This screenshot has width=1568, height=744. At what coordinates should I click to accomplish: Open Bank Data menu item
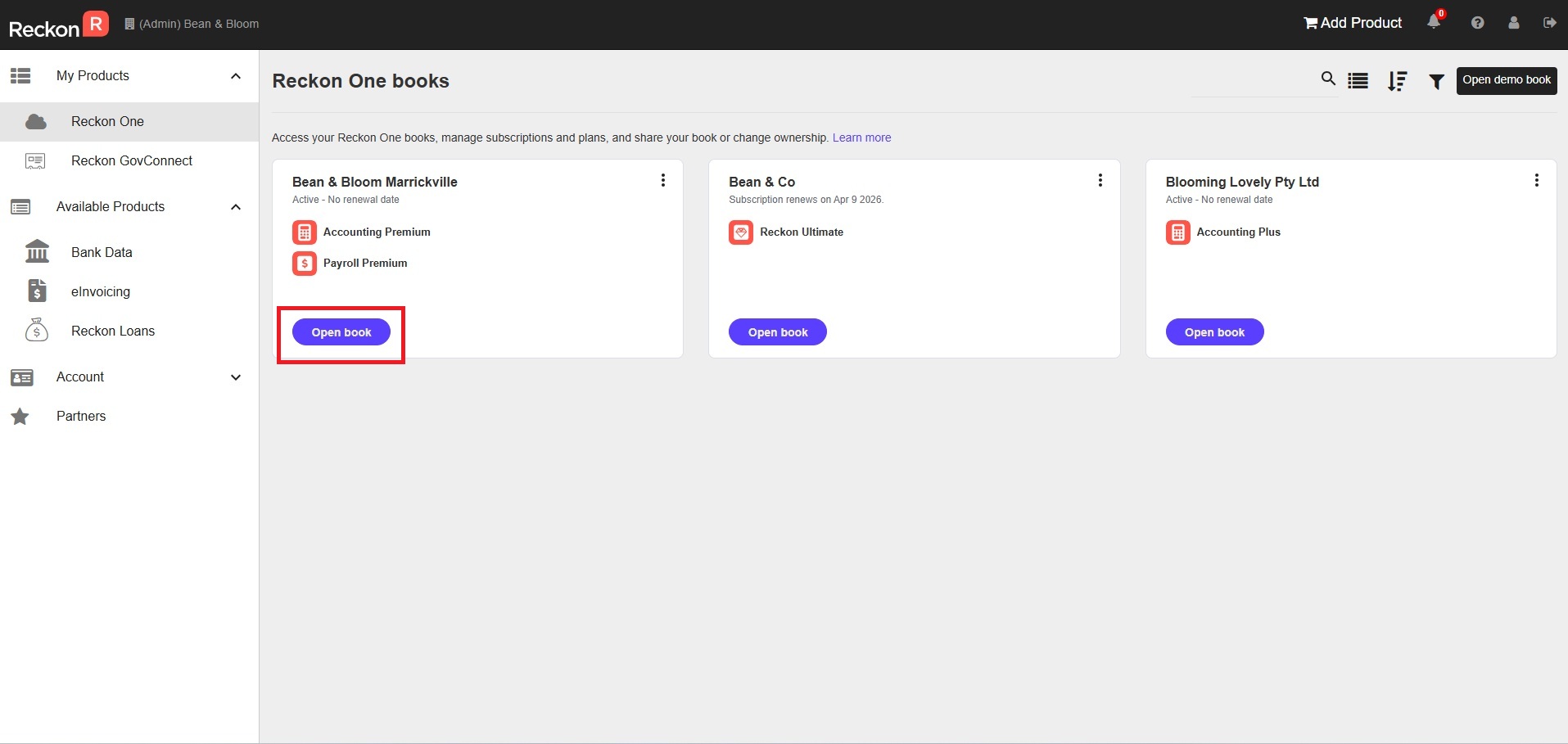pyautogui.click(x=129, y=252)
